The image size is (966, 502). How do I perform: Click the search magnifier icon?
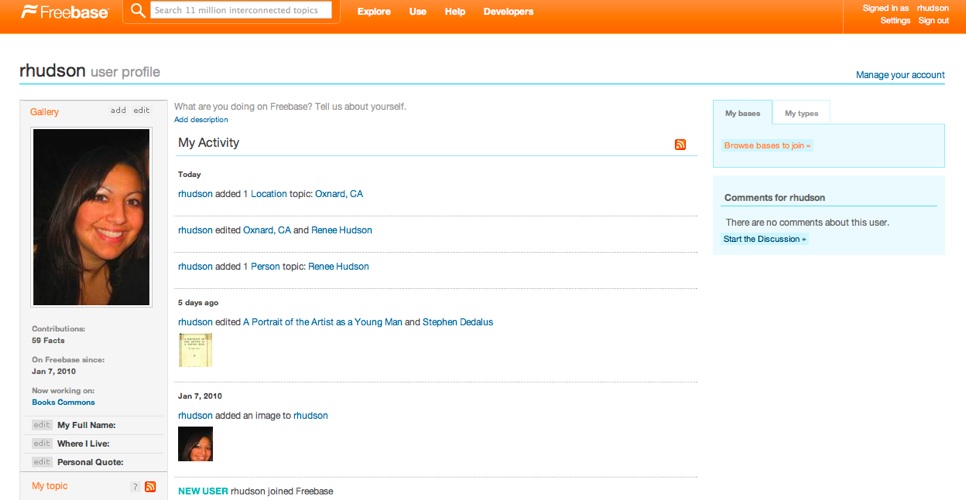[x=138, y=10]
